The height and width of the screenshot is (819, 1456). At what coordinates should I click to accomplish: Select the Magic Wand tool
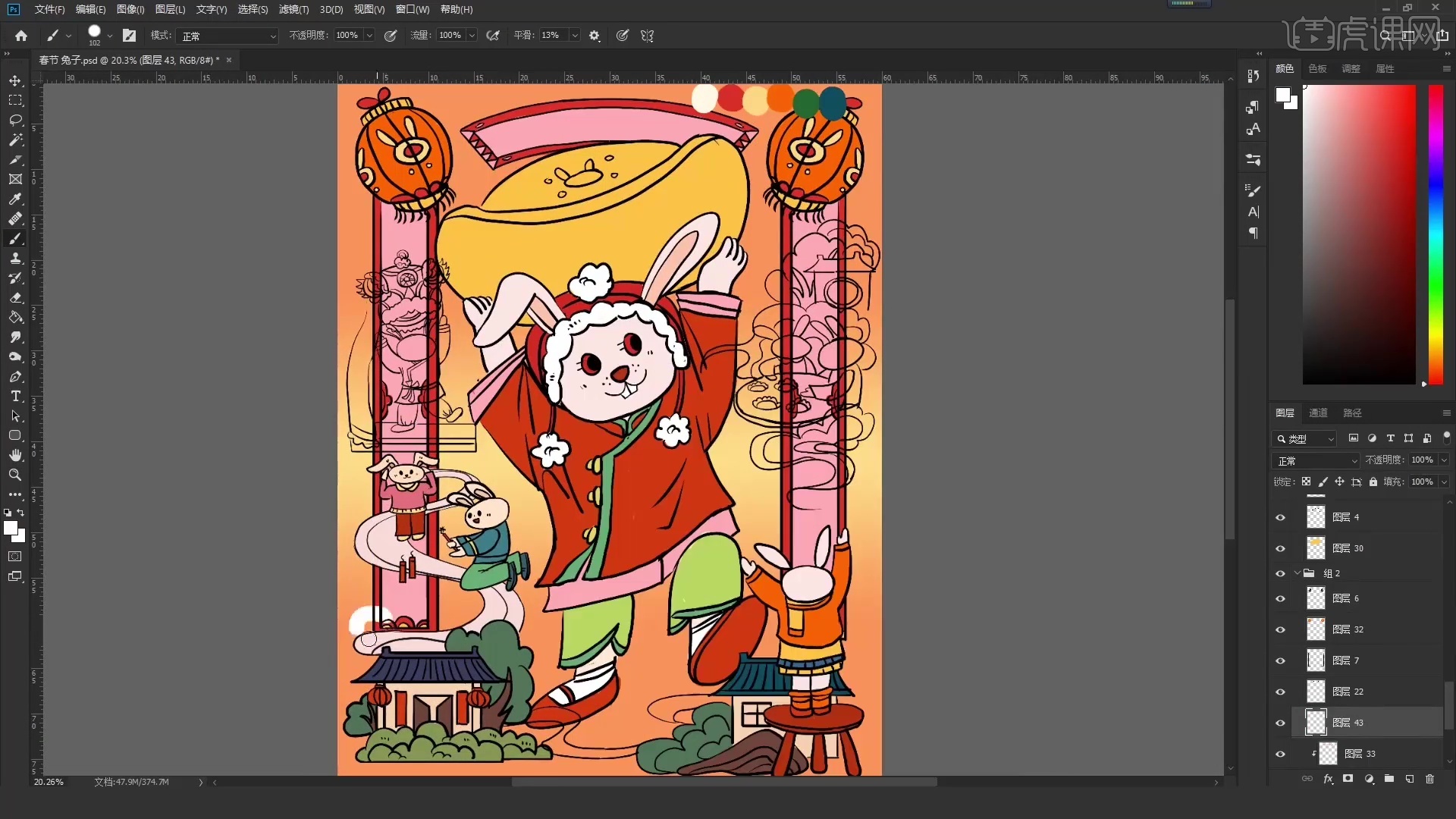click(15, 140)
